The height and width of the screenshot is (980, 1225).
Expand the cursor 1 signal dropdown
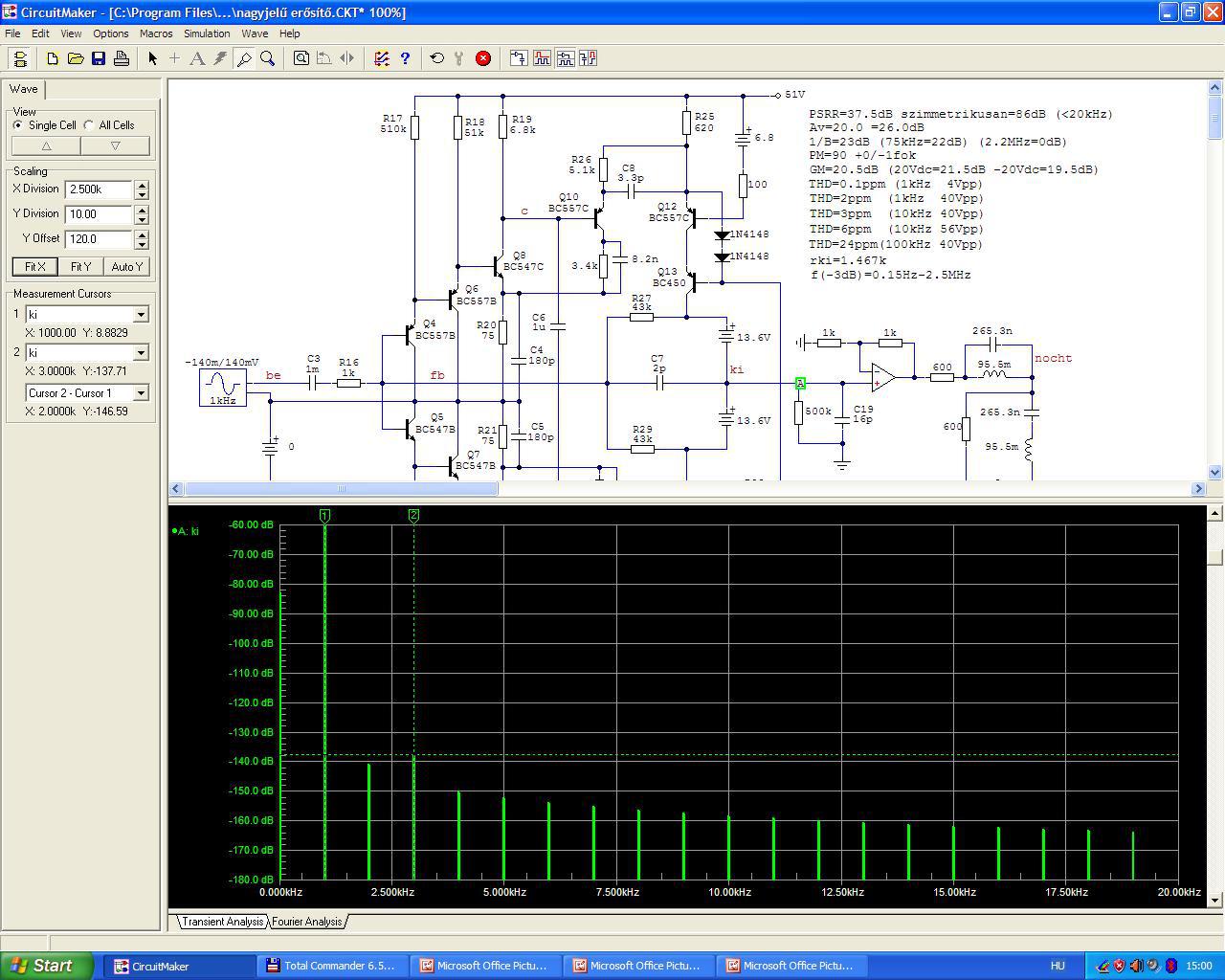point(141,315)
